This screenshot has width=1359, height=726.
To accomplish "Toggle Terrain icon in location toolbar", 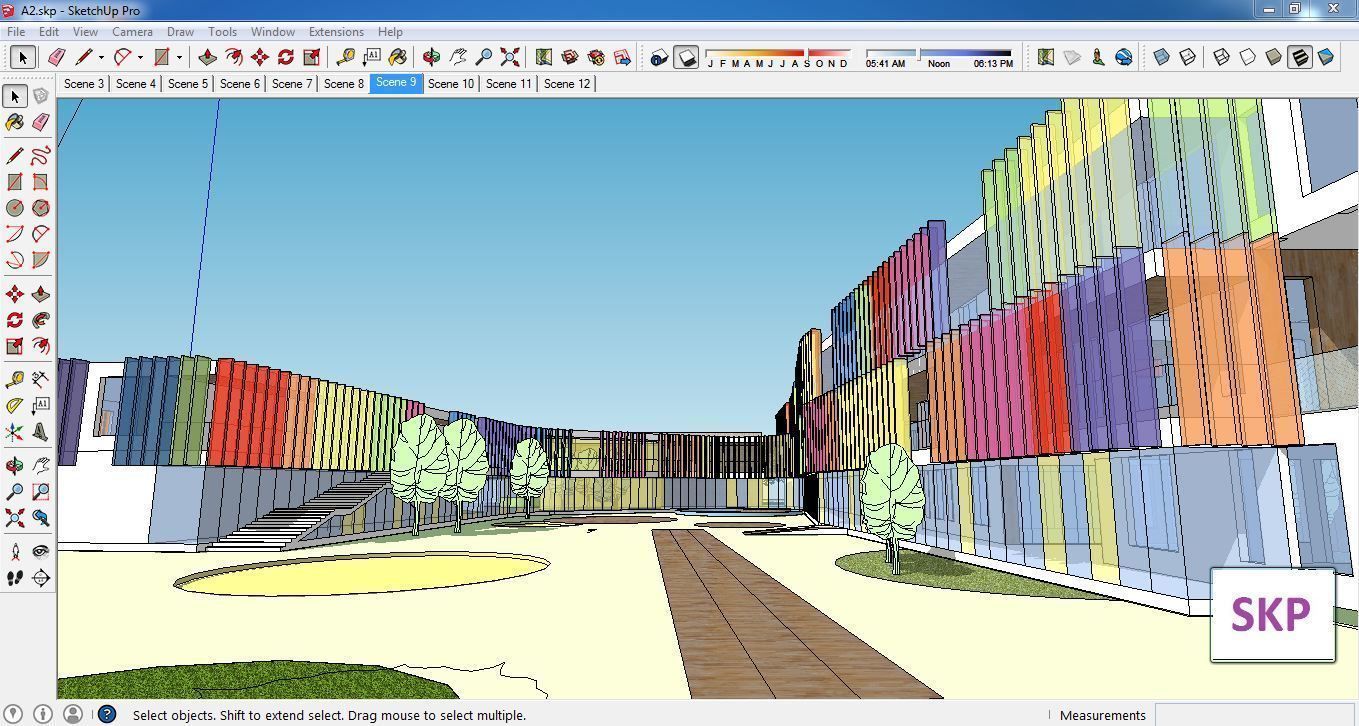I will [1072, 57].
